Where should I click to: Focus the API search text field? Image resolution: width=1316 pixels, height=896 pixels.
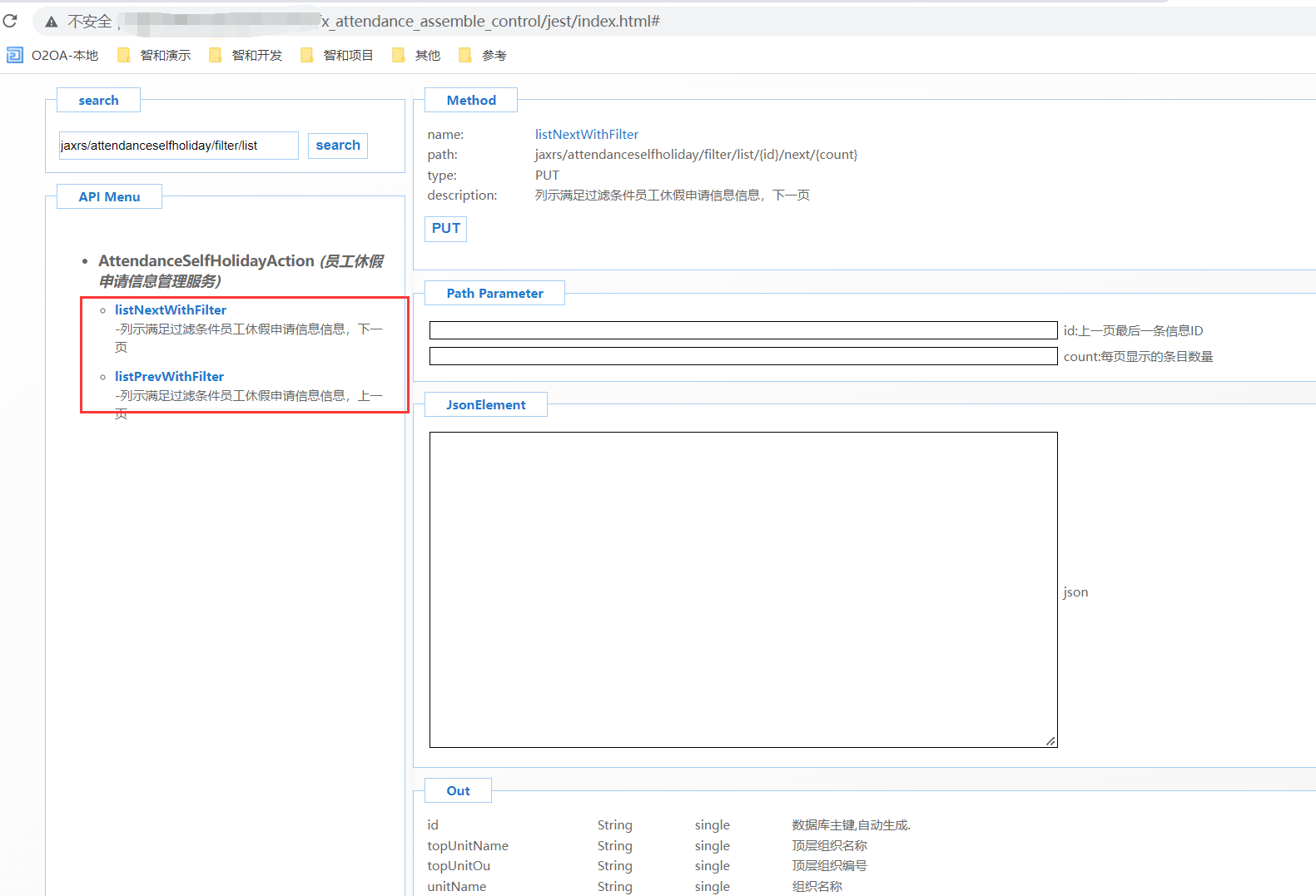point(178,146)
